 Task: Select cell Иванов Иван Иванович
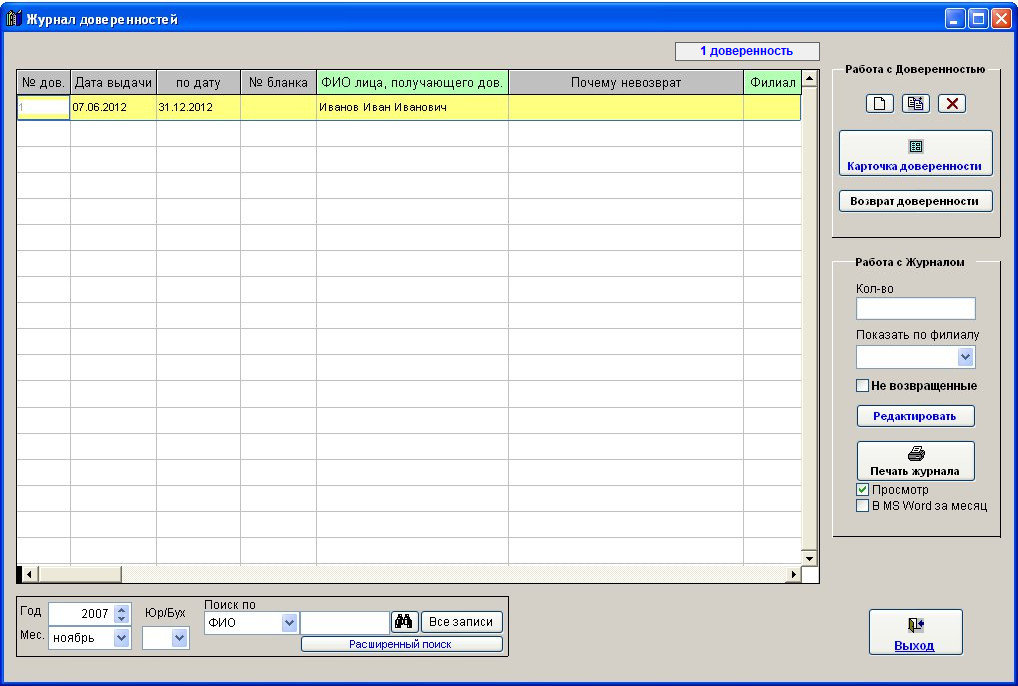[412, 108]
